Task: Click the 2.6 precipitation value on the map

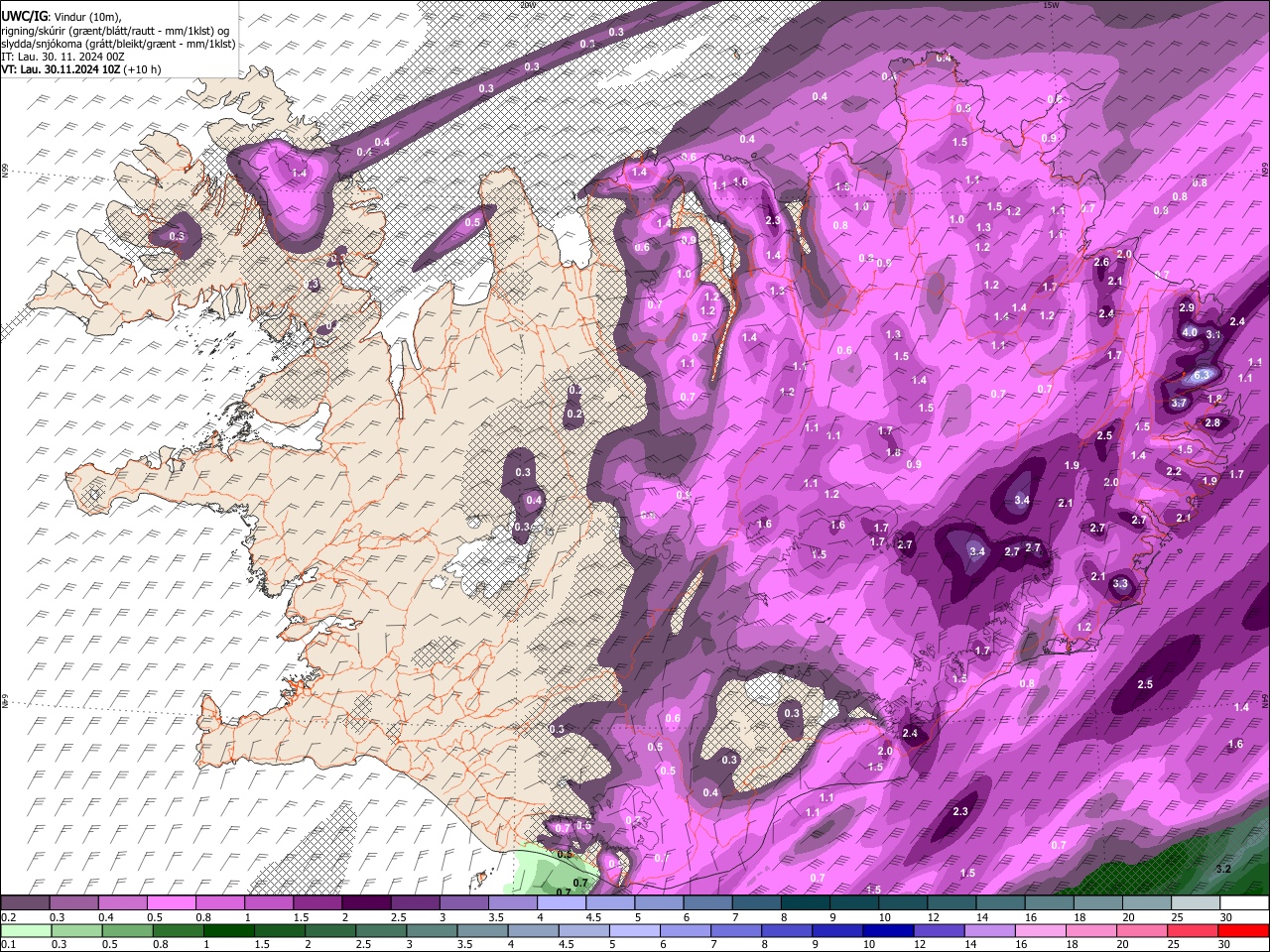Action: (x=1101, y=262)
